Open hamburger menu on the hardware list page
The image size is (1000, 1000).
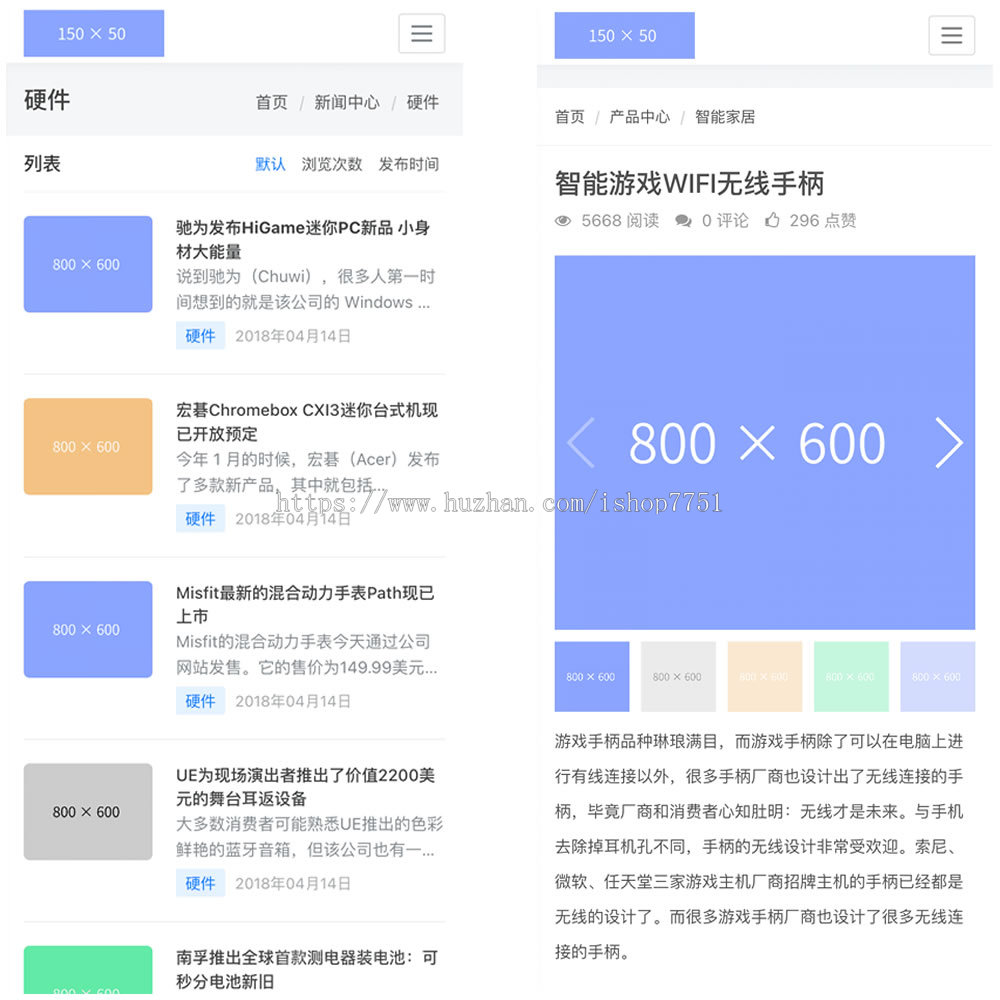(x=422, y=33)
